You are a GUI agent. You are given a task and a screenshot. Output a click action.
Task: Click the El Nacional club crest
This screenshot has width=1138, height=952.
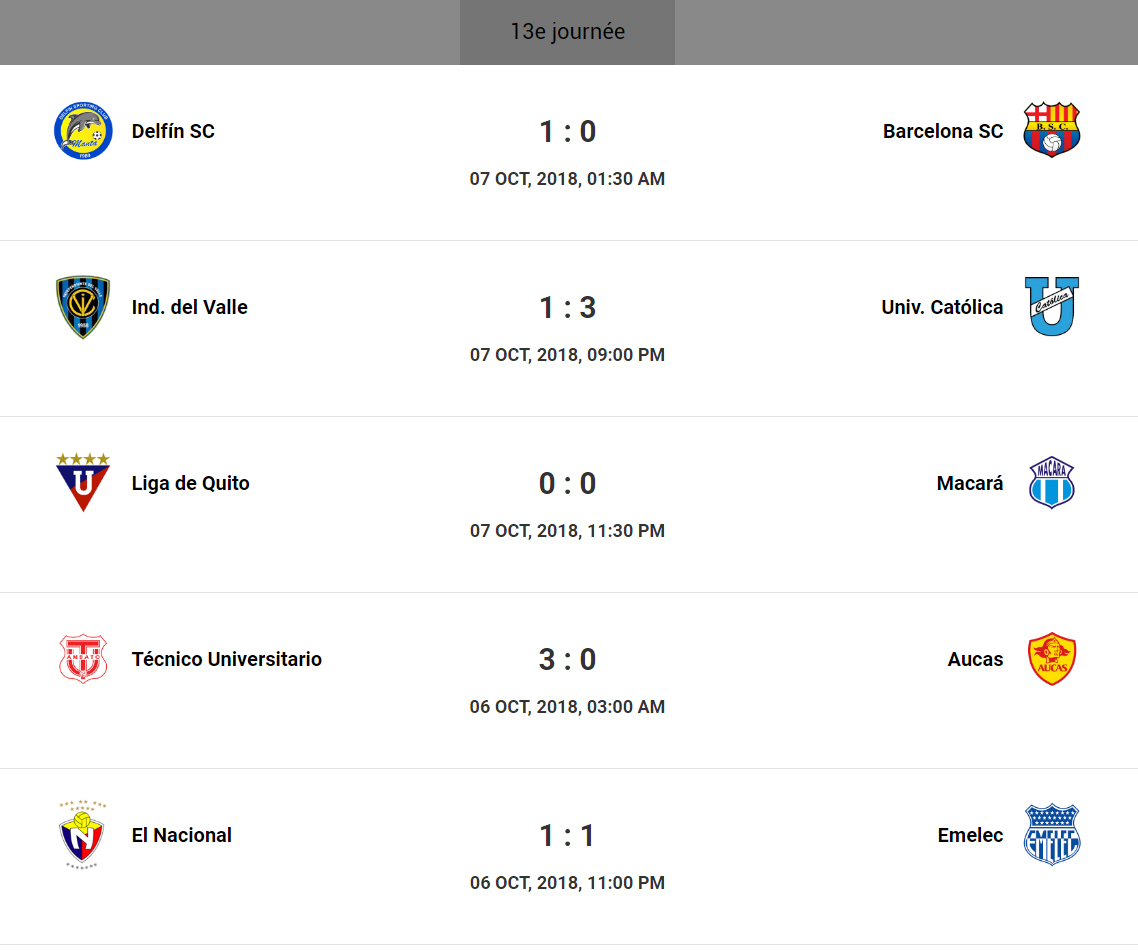(x=83, y=835)
